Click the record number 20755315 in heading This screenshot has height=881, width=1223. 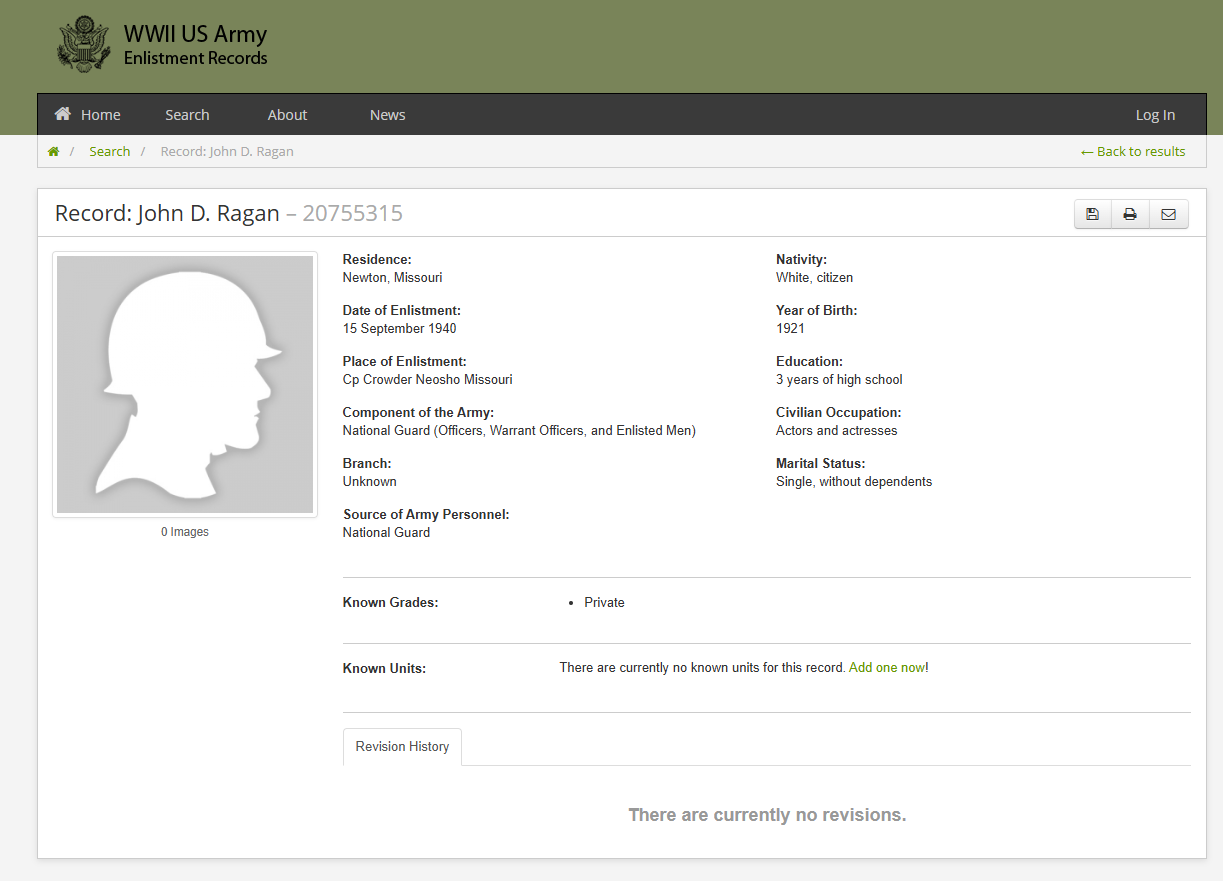352,213
